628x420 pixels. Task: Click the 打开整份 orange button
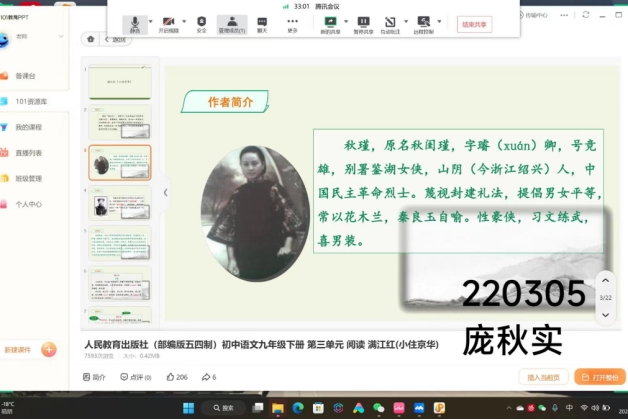(600, 377)
